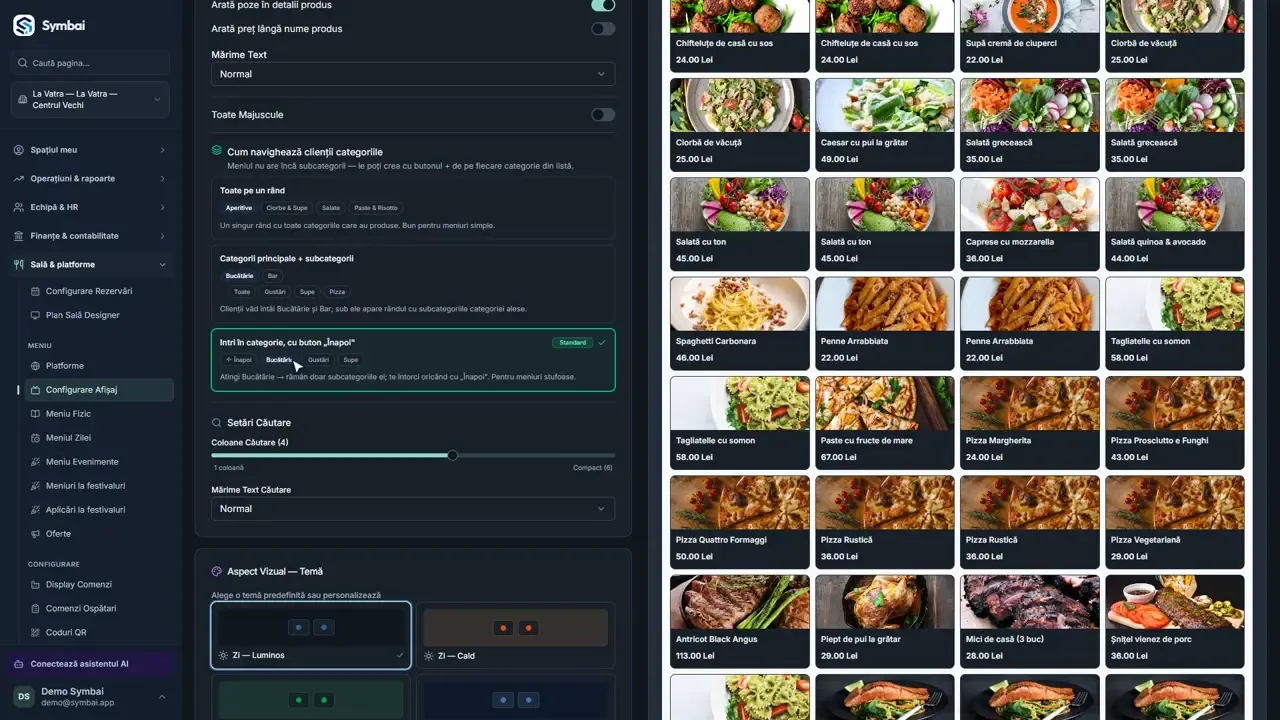Select the Toate pe un rând navigation option
The image size is (1280, 720).
pyautogui.click(x=413, y=208)
